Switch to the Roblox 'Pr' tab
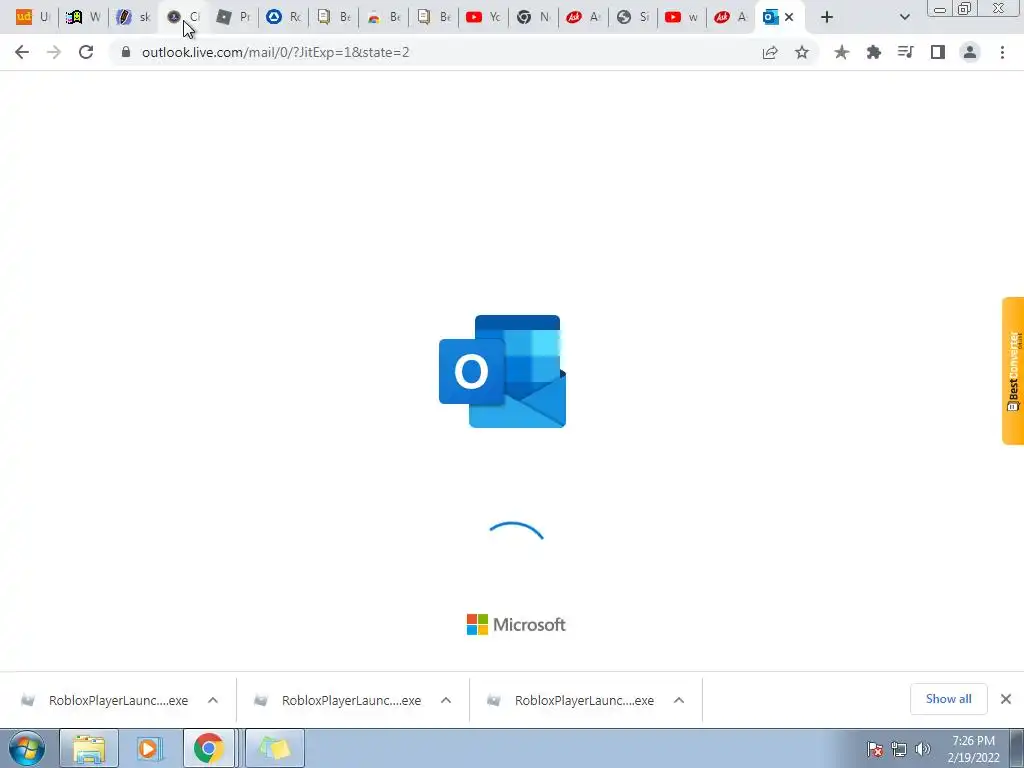Image resolution: width=1024 pixels, height=768 pixels. click(x=234, y=17)
